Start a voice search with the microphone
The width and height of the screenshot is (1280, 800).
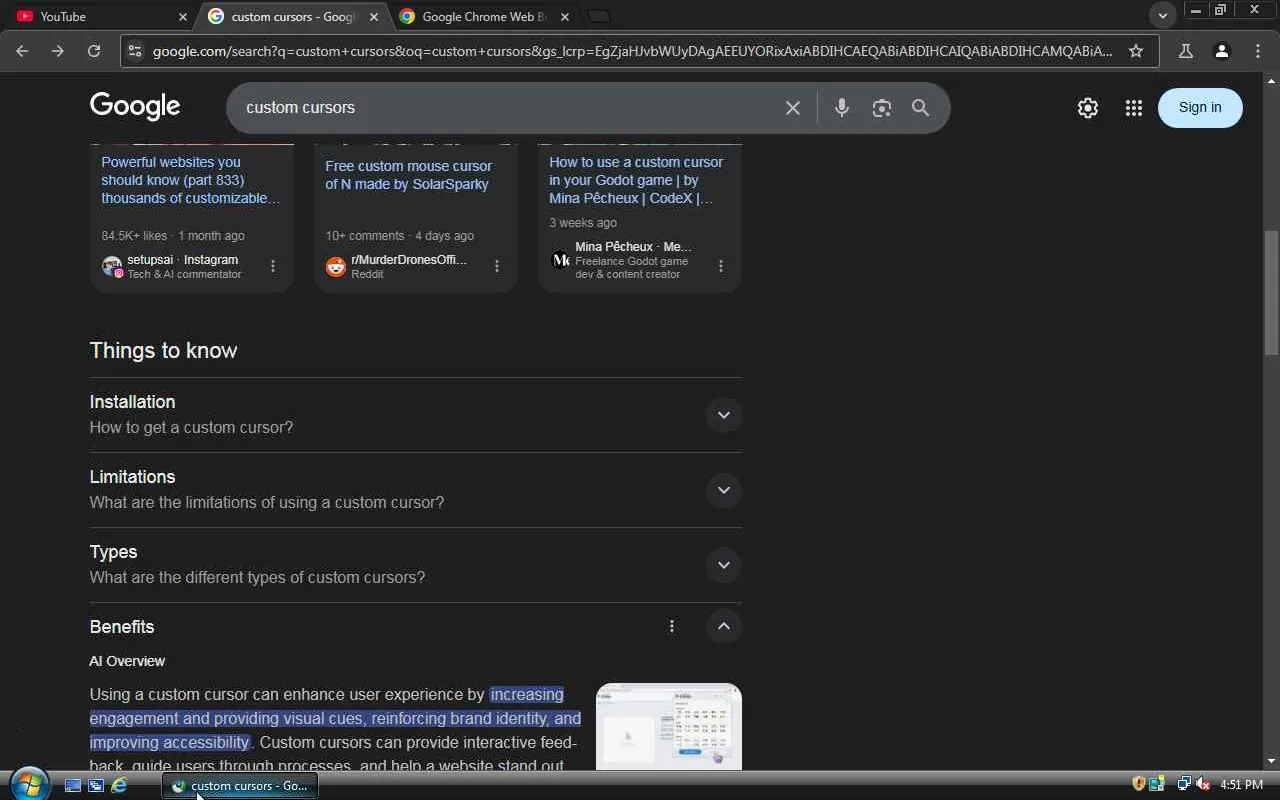click(x=842, y=108)
